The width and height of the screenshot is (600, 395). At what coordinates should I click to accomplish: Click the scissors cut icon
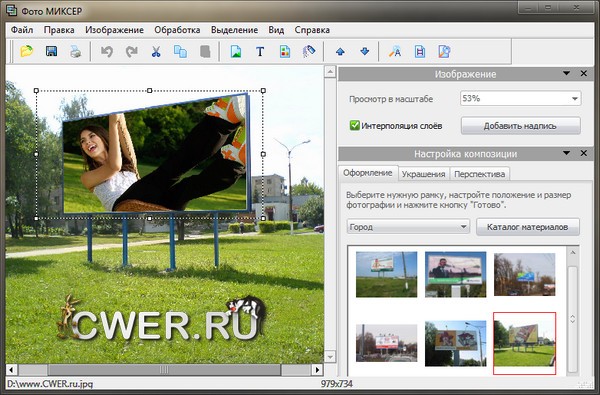click(156, 51)
